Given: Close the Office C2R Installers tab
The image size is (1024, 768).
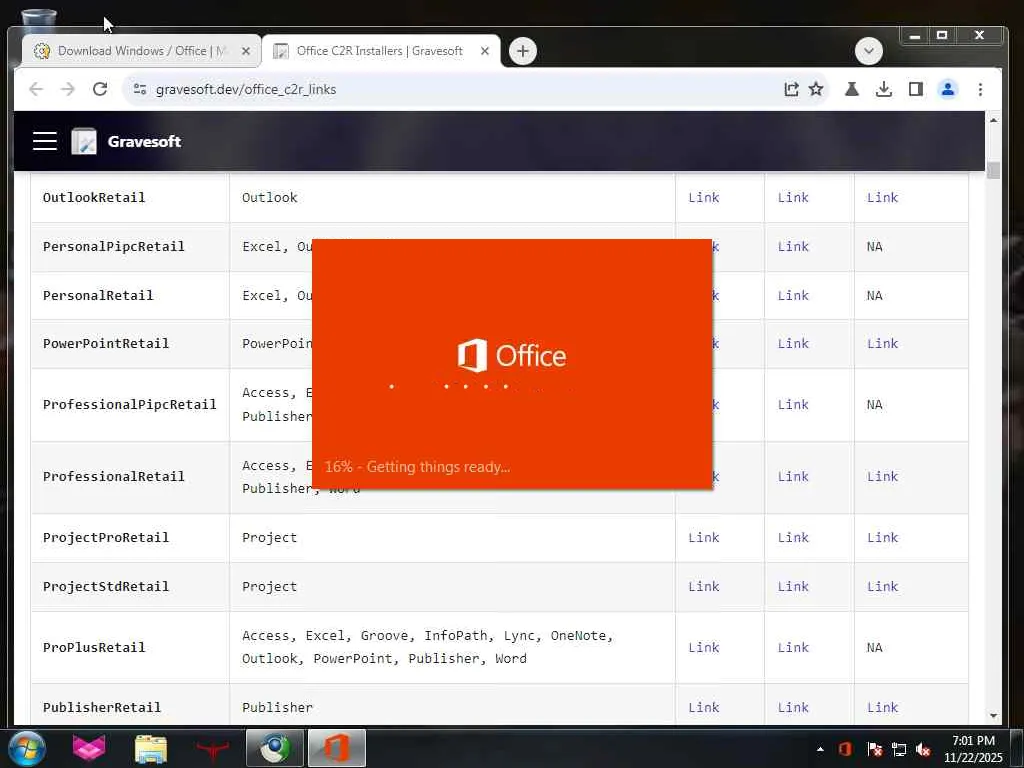Looking at the screenshot, I should (485, 51).
